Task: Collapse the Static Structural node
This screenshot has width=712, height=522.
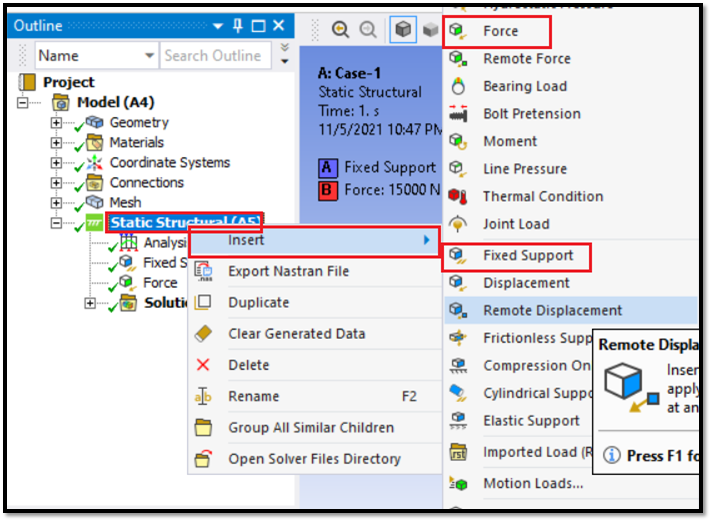Action: (56, 223)
